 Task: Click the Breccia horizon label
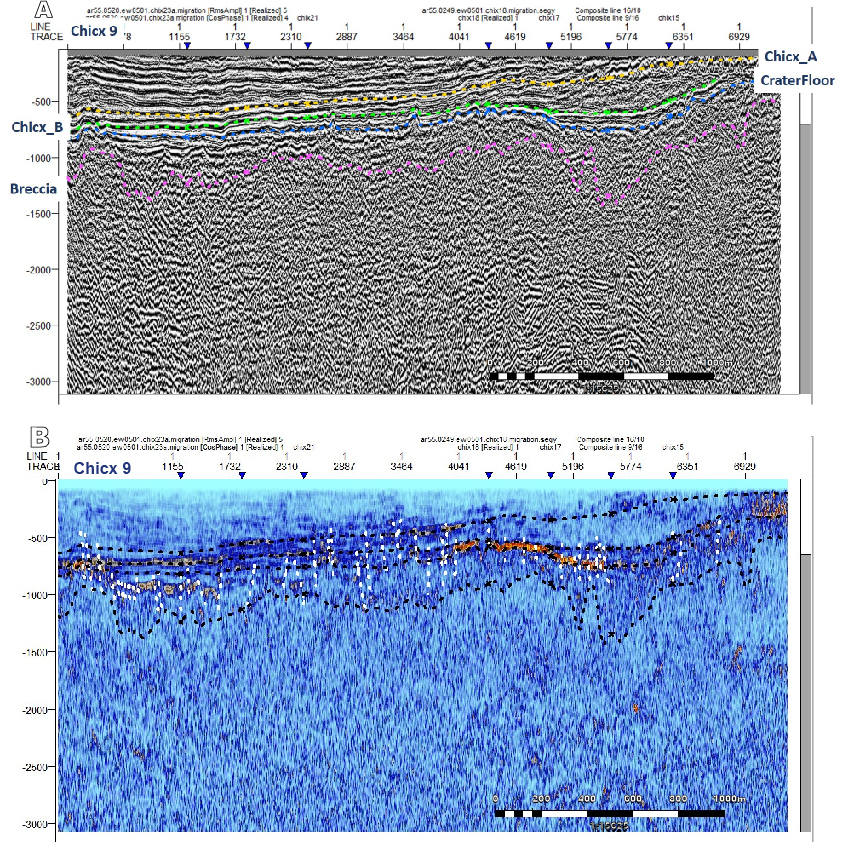coord(34,187)
